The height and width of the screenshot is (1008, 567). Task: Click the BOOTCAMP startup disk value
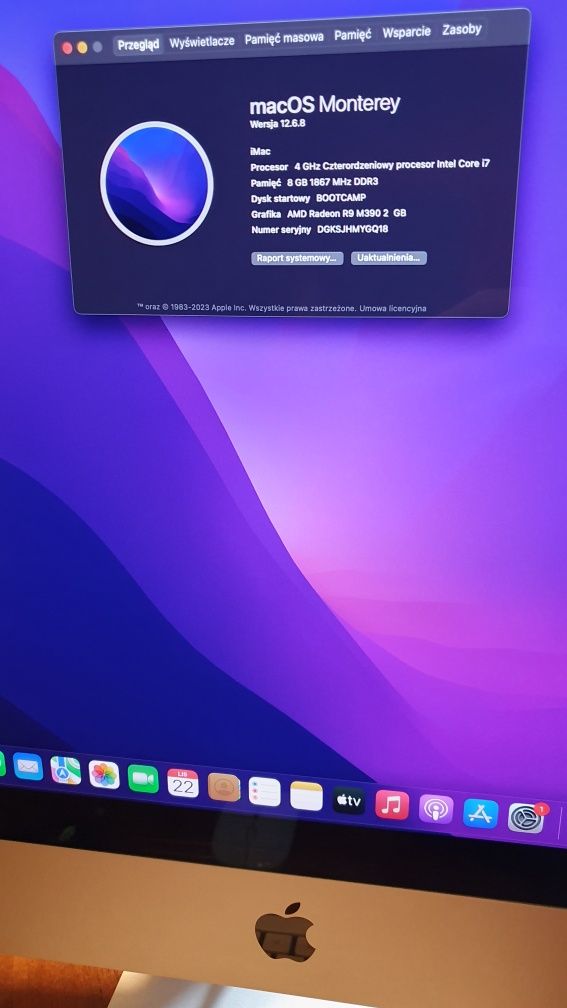(340, 198)
